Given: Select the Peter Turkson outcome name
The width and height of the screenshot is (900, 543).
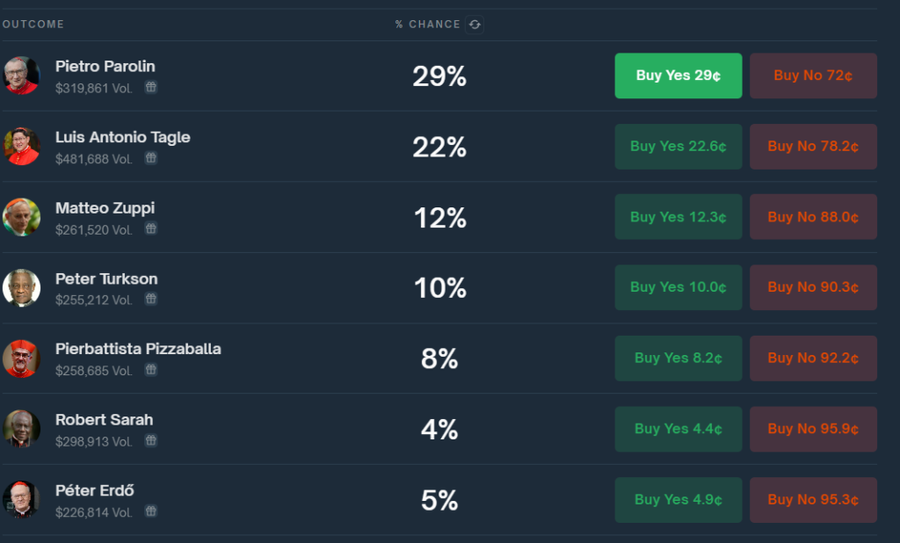Looking at the screenshot, I should pos(106,279).
